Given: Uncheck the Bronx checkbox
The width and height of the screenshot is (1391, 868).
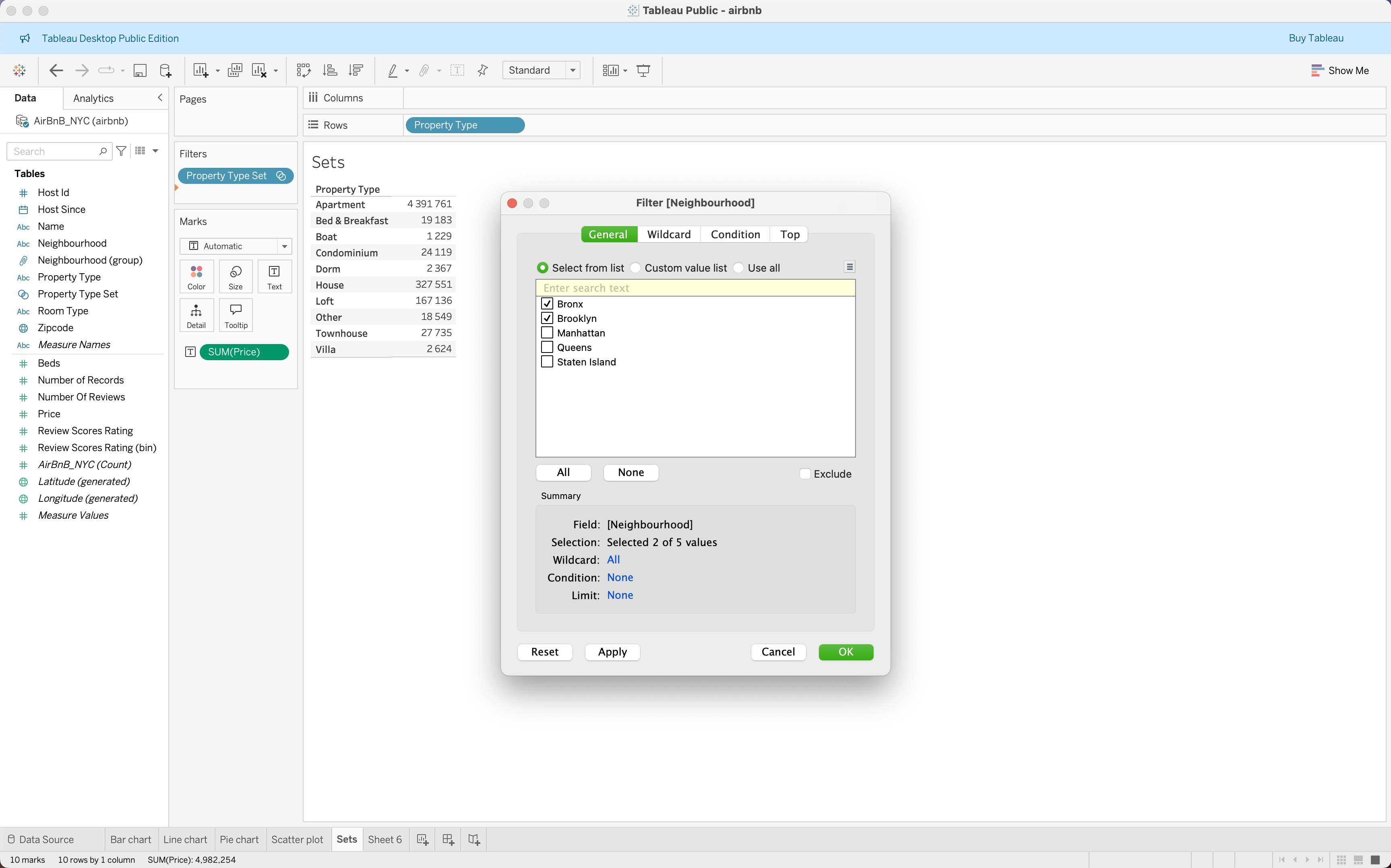Looking at the screenshot, I should (x=547, y=304).
